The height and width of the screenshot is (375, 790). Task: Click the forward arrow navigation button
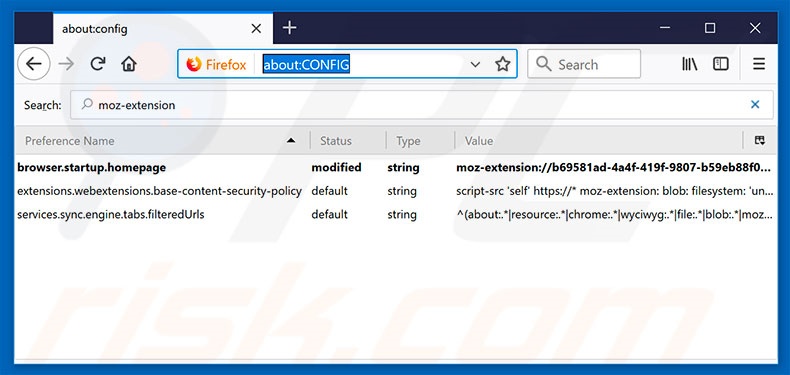click(66, 64)
